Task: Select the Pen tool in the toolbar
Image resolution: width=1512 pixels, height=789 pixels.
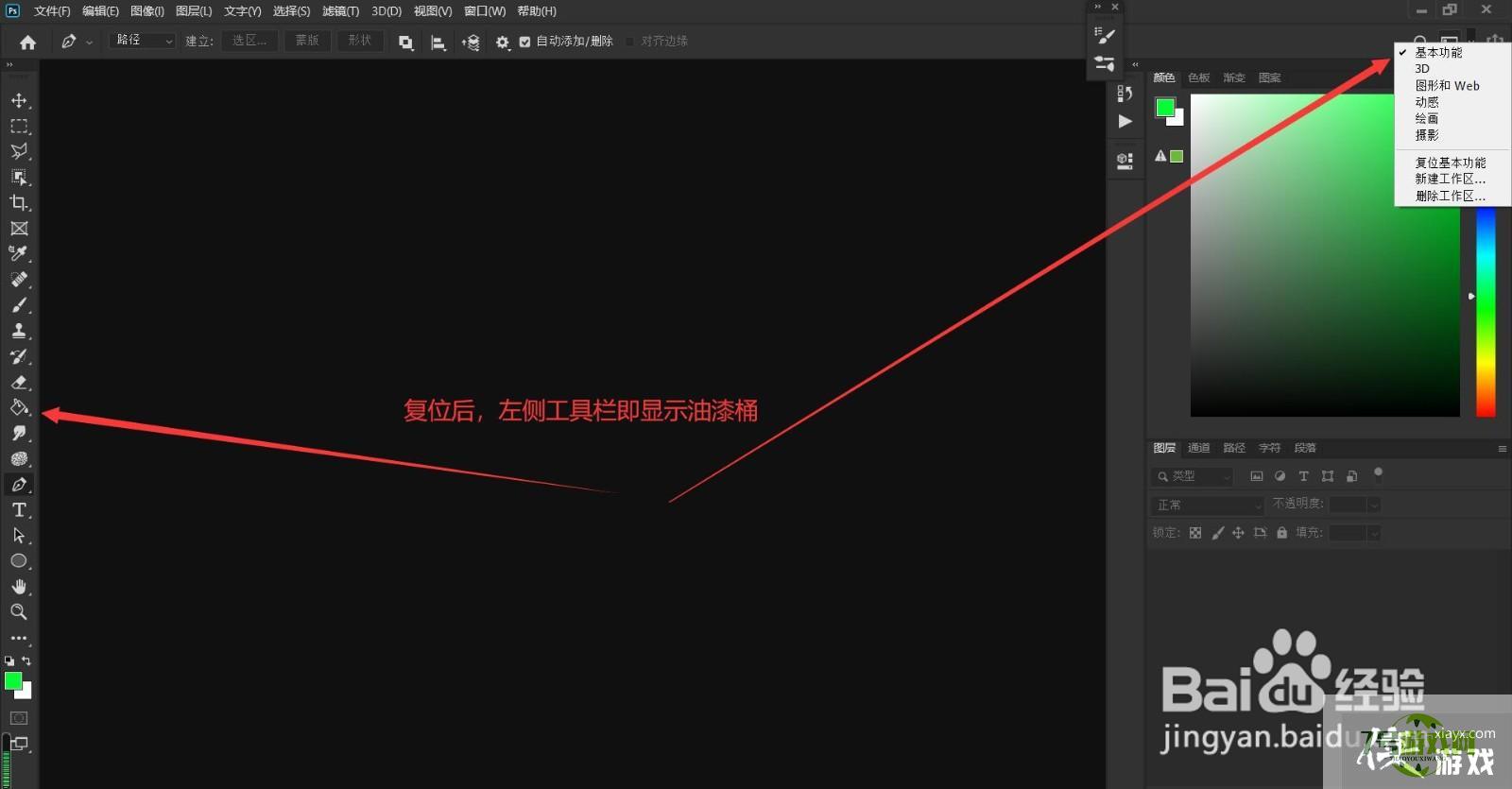Action: pos(19,484)
